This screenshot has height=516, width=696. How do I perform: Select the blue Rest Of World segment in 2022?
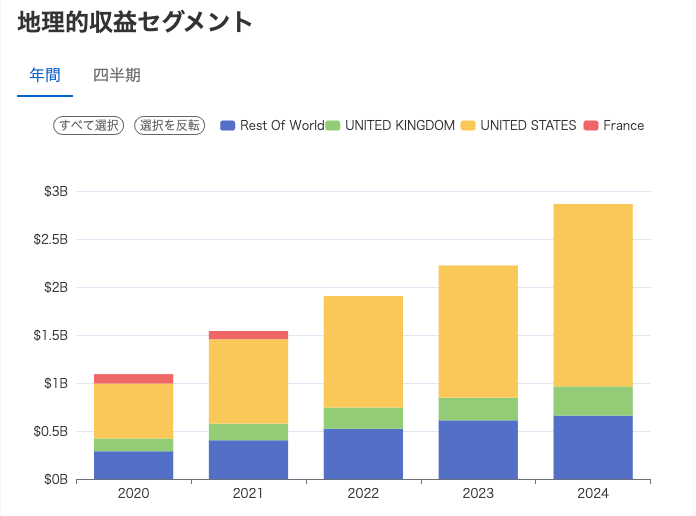pyautogui.click(x=364, y=454)
